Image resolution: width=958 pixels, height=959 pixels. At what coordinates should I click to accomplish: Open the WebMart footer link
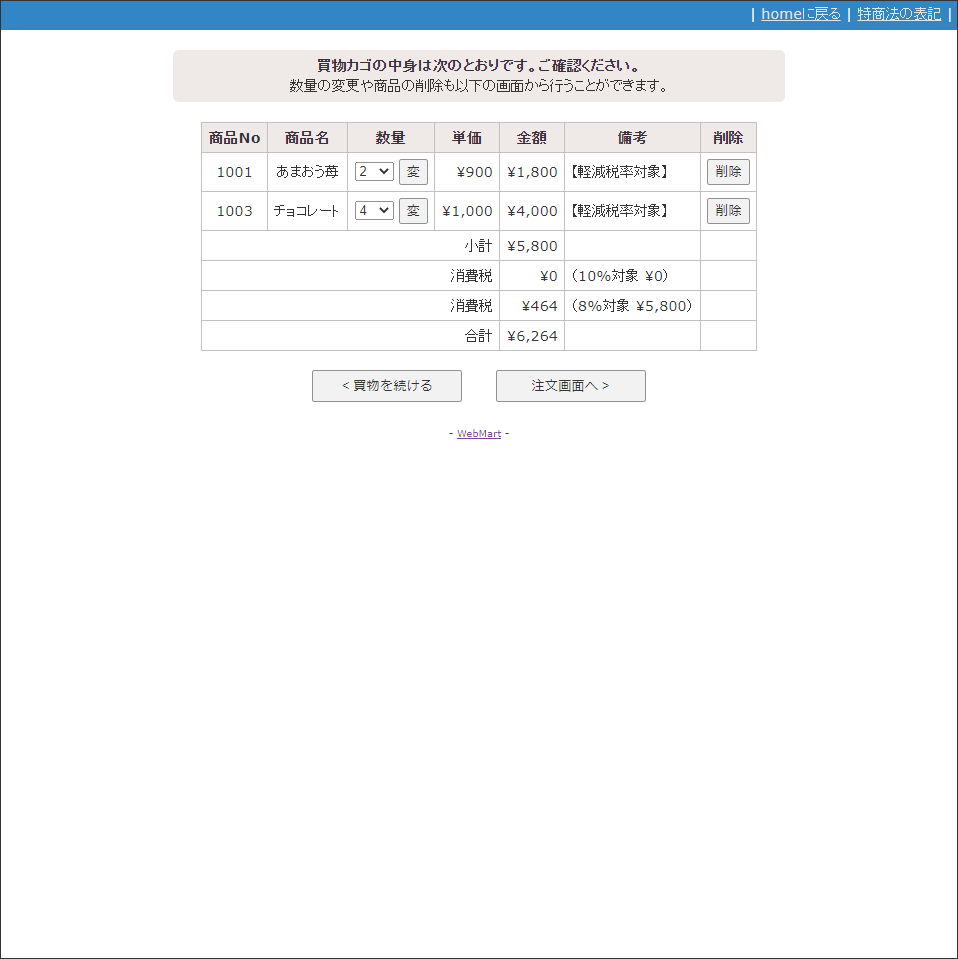click(479, 434)
